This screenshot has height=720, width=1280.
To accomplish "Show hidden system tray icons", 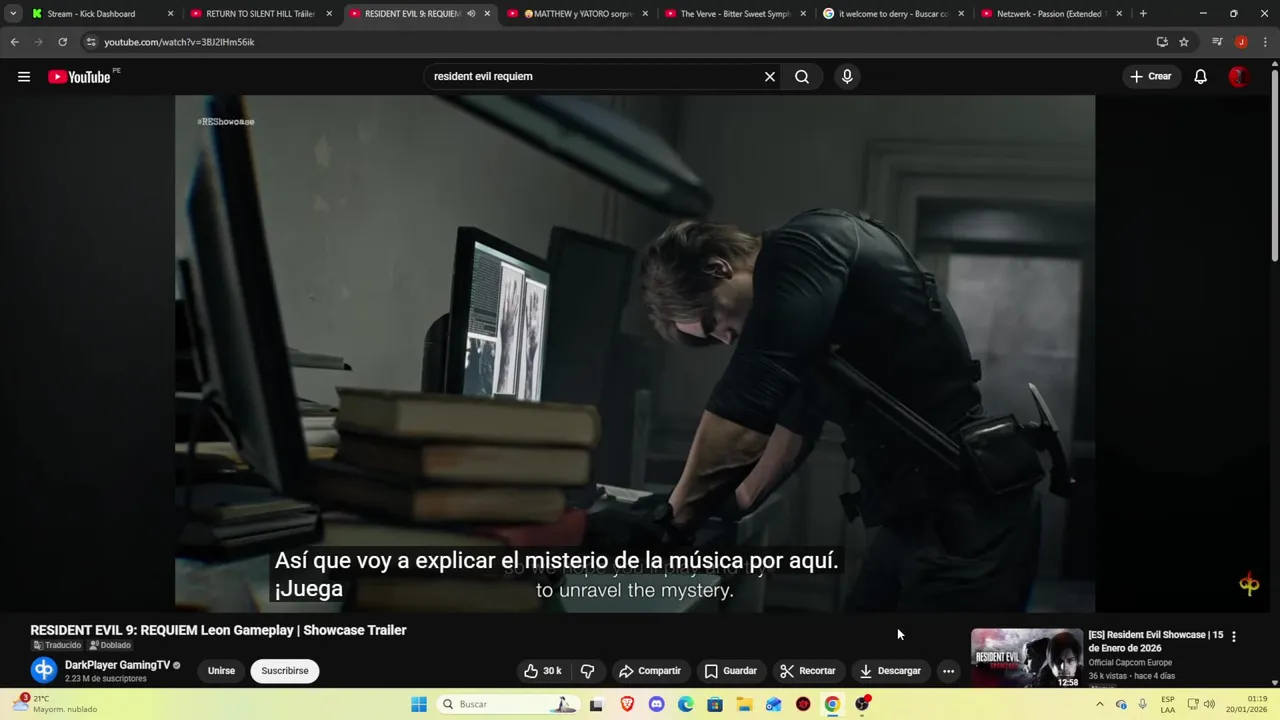I will [x=1099, y=704].
